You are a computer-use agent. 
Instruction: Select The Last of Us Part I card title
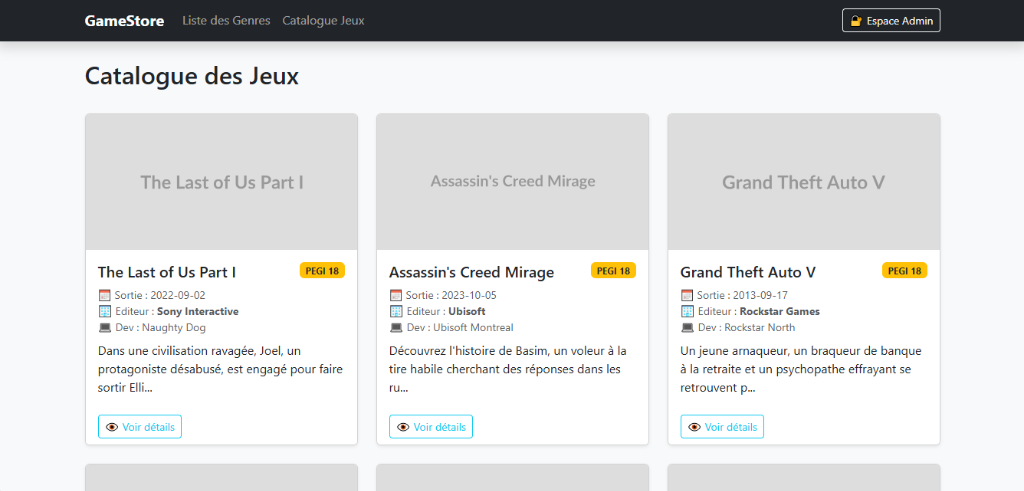pos(167,272)
